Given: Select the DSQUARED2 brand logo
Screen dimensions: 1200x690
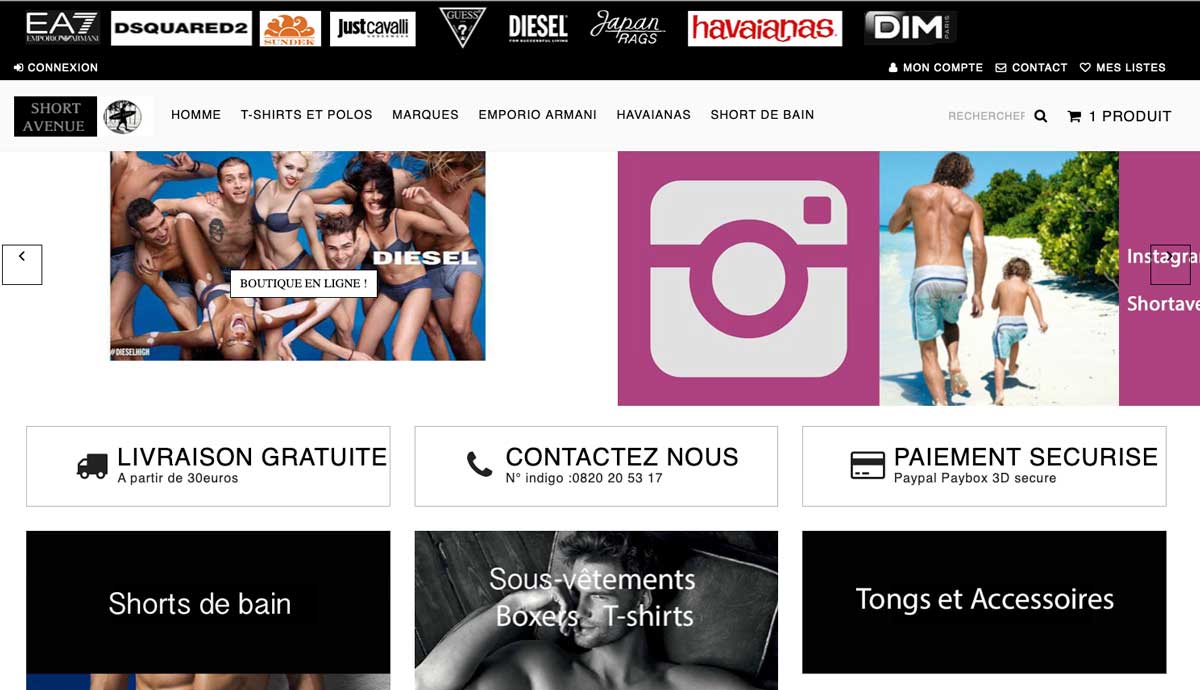Looking at the screenshot, I should tap(180, 29).
